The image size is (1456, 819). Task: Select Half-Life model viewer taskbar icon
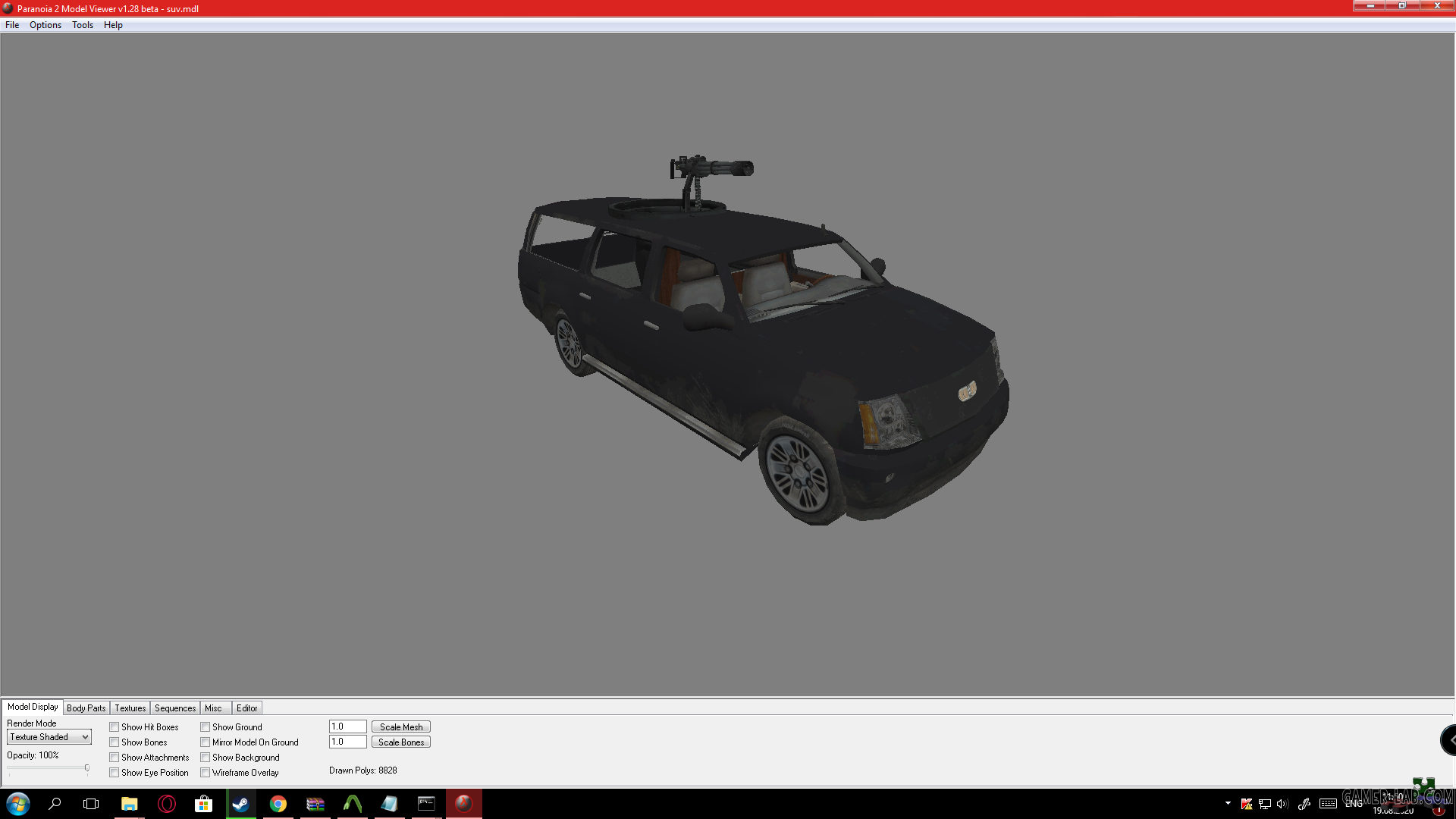[464, 804]
